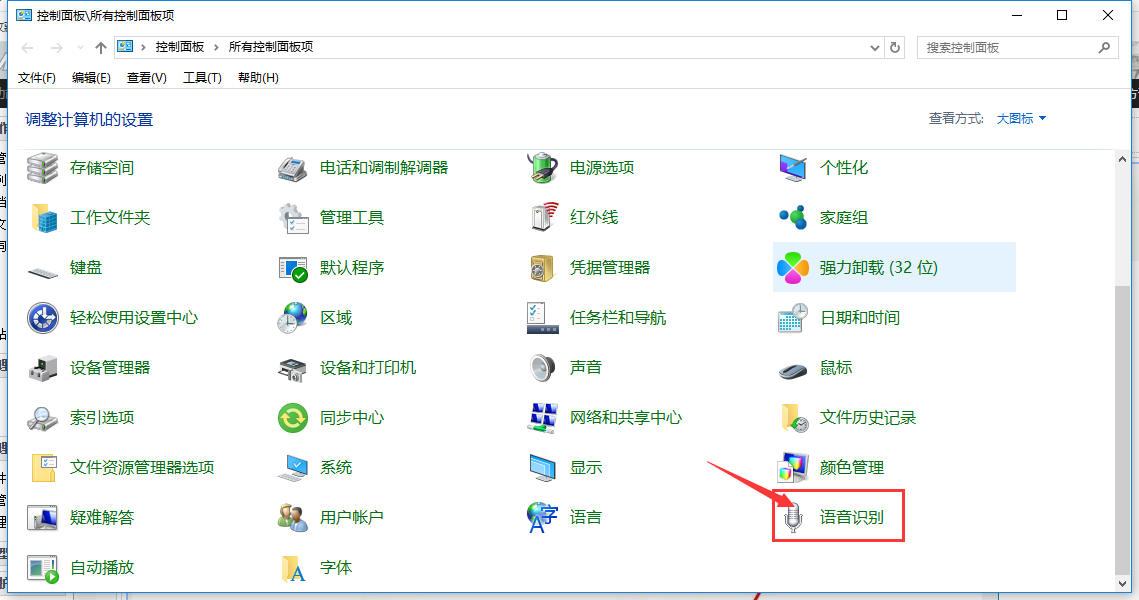Image resolution: width=1139 pixels, height=600 pixels.
Task: Open the 索引选项 indexing options icon
Action: click(x=43, y=418)
